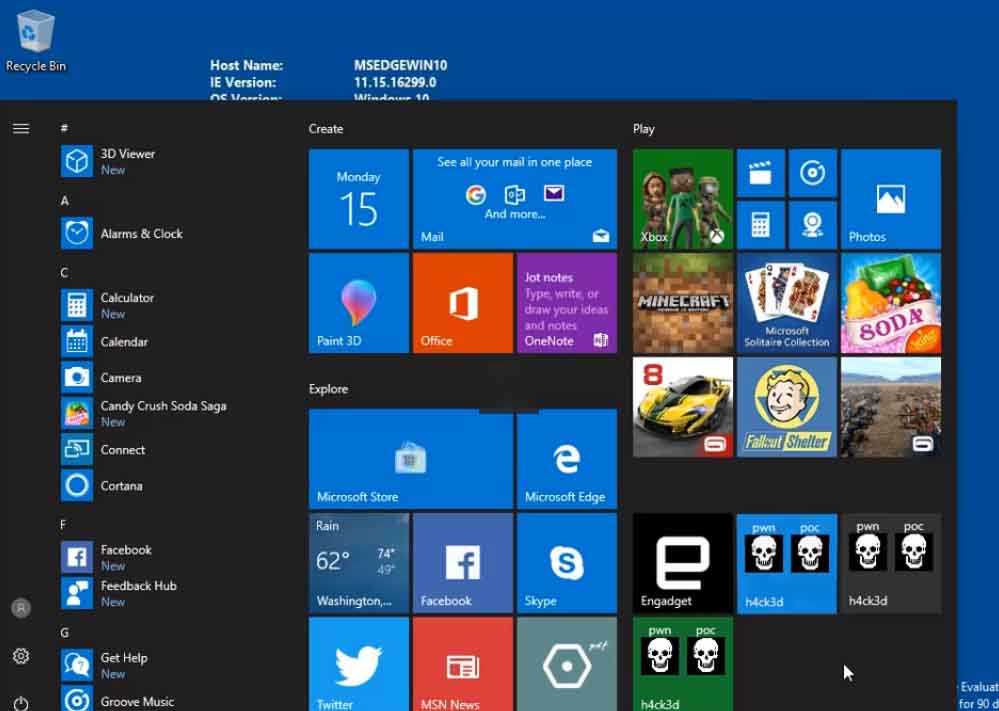Expand the Start menu hamburger navigation
The width and height of the screenshot is (999, 711).
[21, 129]
